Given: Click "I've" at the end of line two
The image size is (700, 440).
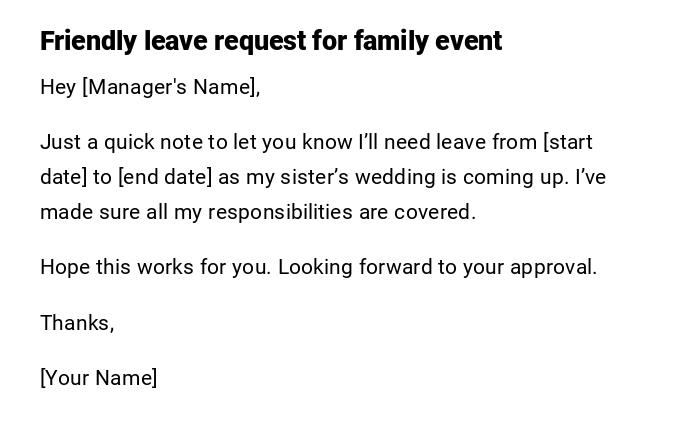Looking at the screenshot, I should (x=591, y=177).
